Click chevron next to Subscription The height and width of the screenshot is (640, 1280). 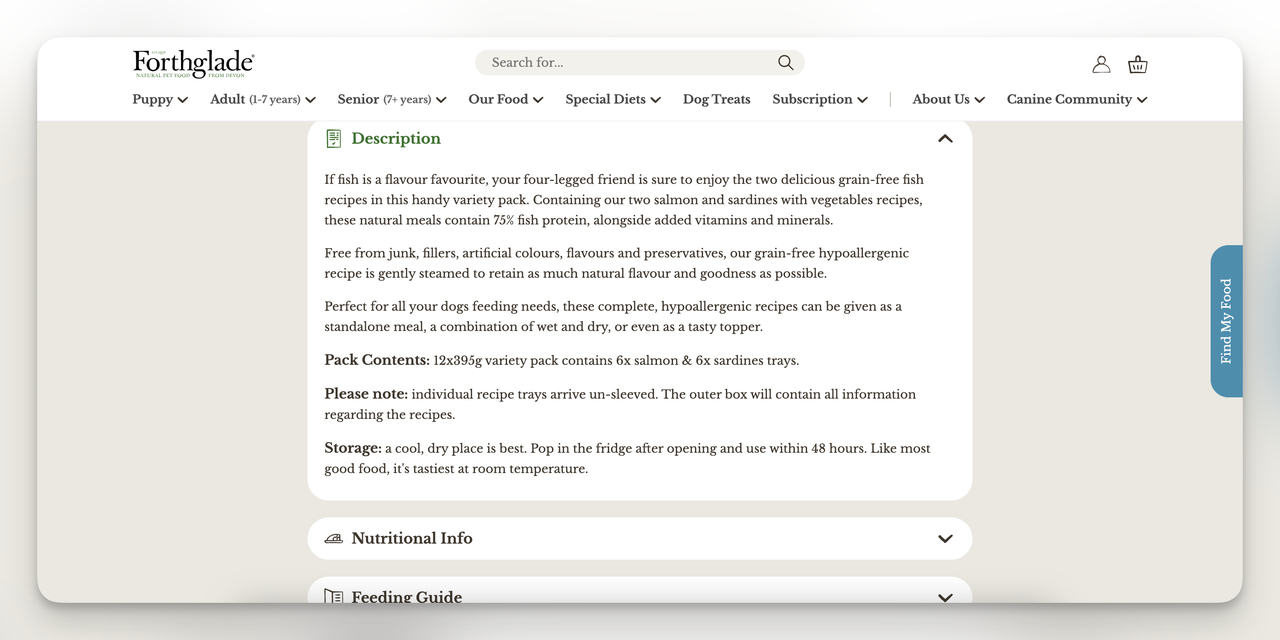(x=862, y=100)
